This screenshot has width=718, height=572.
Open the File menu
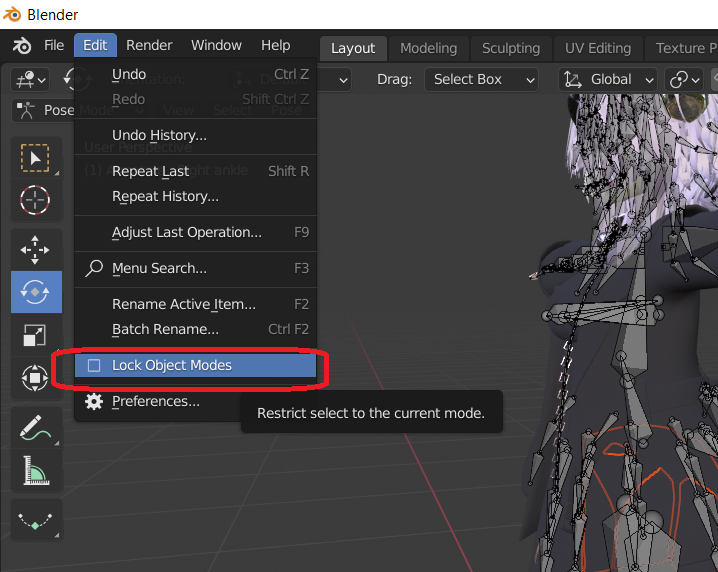tap(54, 45)
